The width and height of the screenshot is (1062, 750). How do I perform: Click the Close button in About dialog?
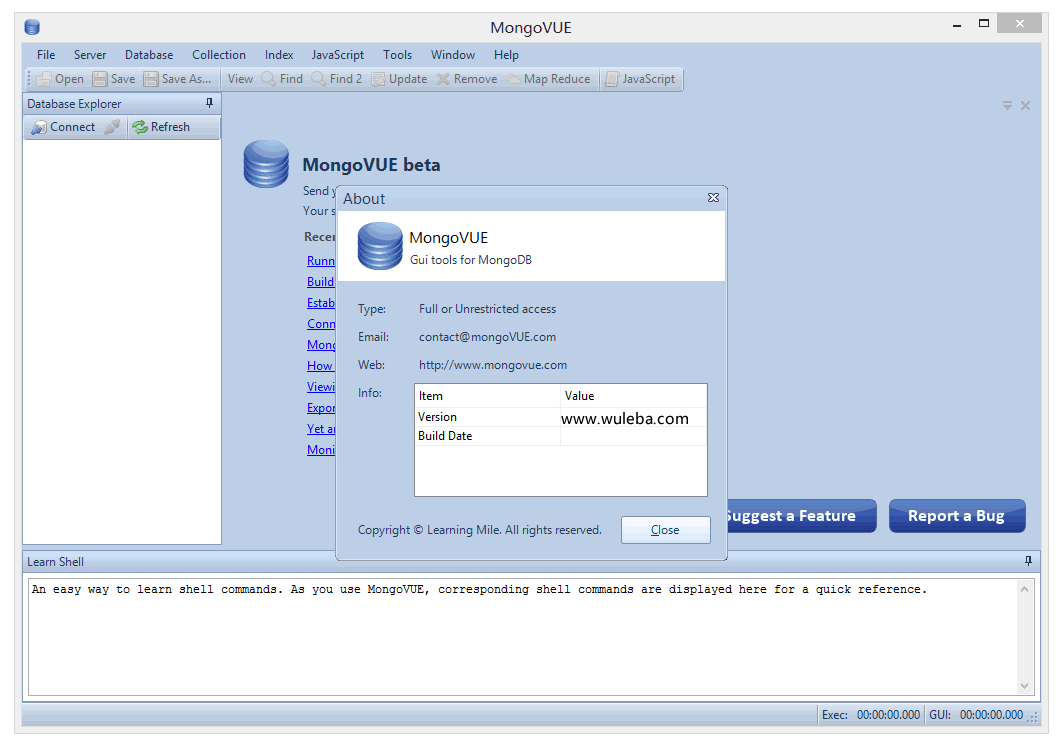point(665,530)
